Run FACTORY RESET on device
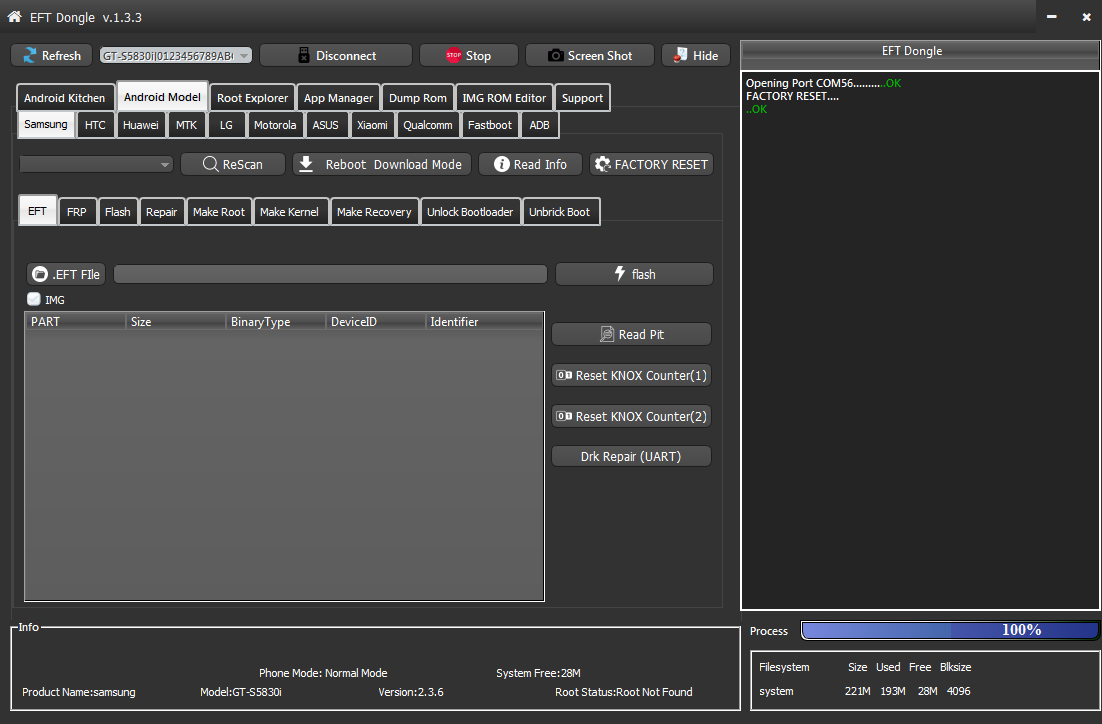The width and height of the screenshot is (1102, 724). pos(652,164)
